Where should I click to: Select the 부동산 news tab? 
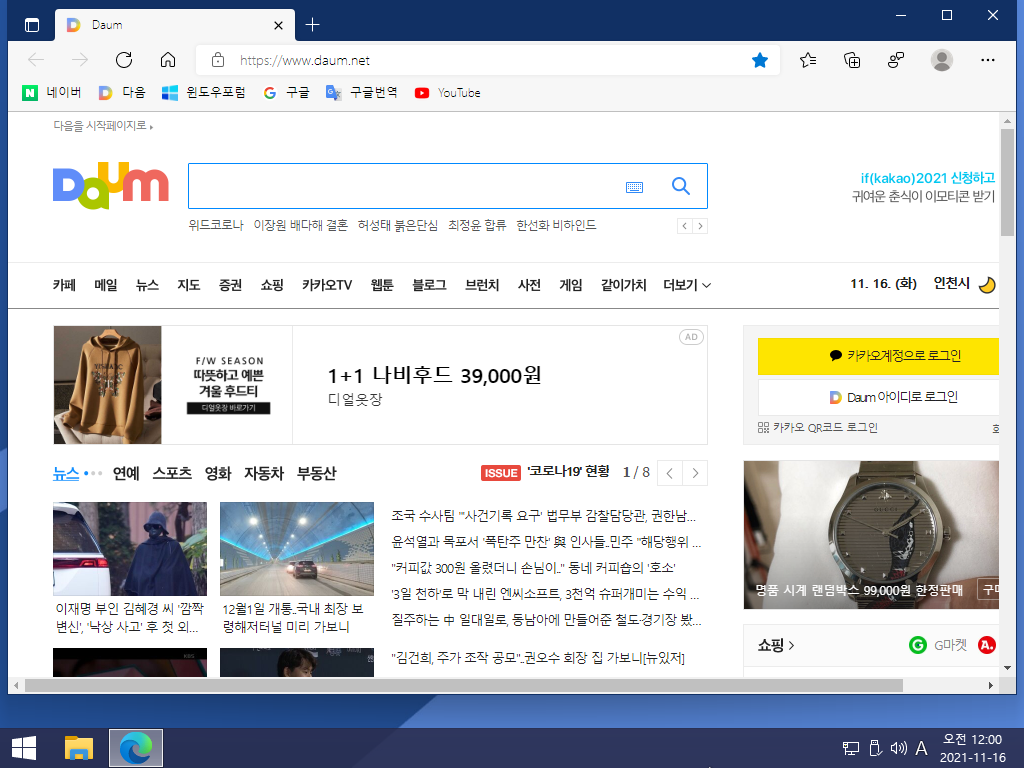coord(317,473)
